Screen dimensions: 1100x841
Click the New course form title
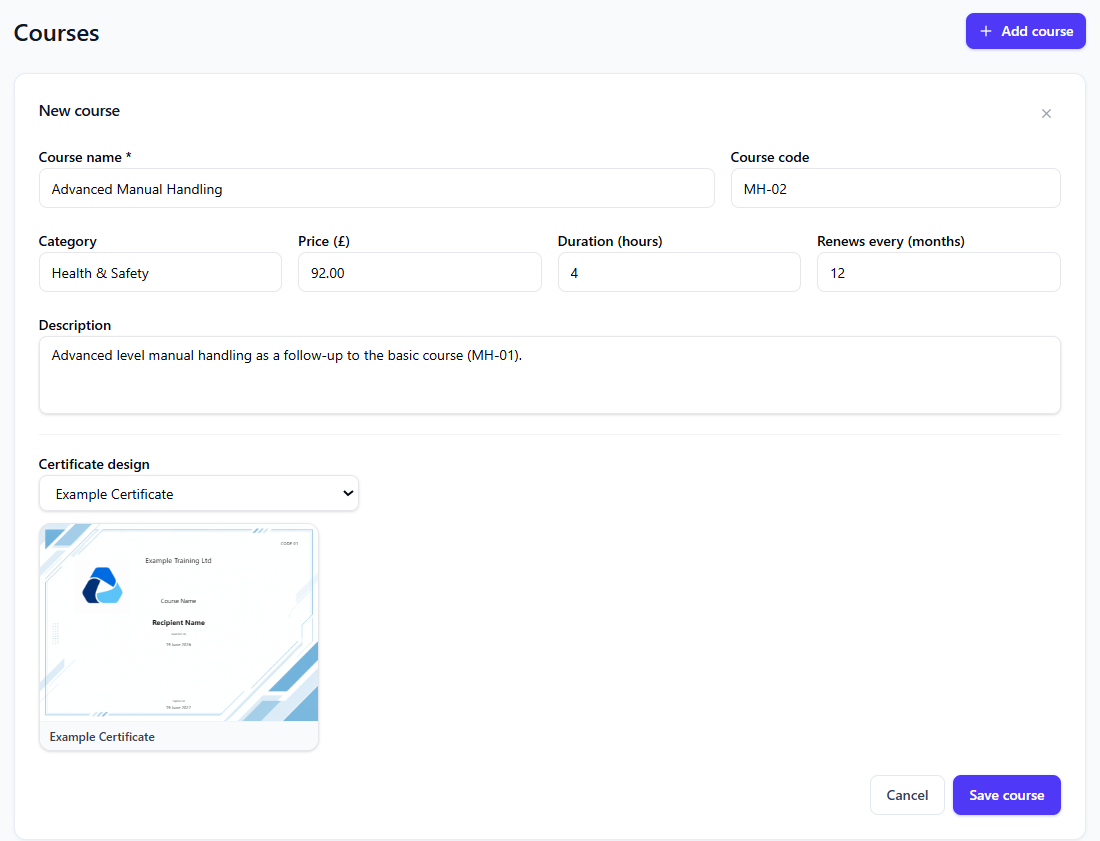tap(79, 111)
